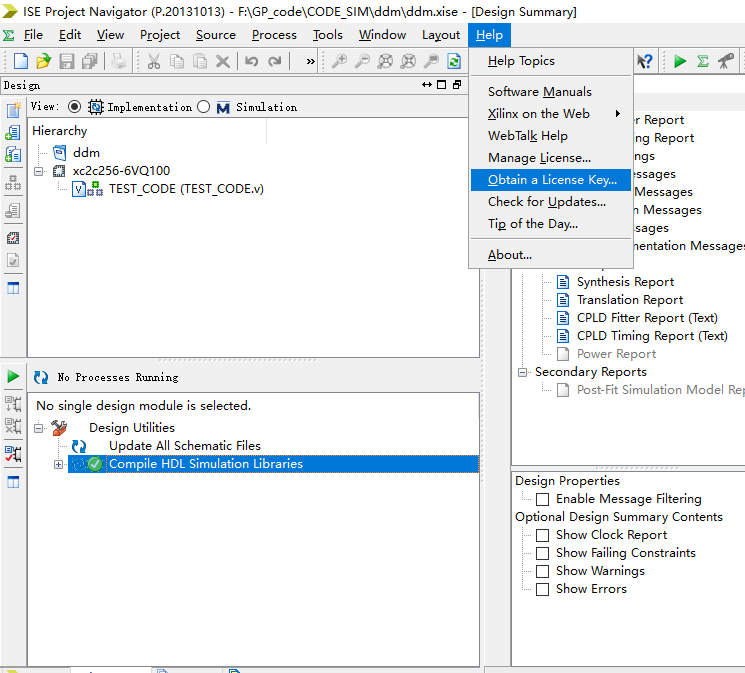The width and height of the screenshot is (745, 673).
Task: Collapse the xc2c256-6VQ100 device node
Action: [x=38, y=171]
